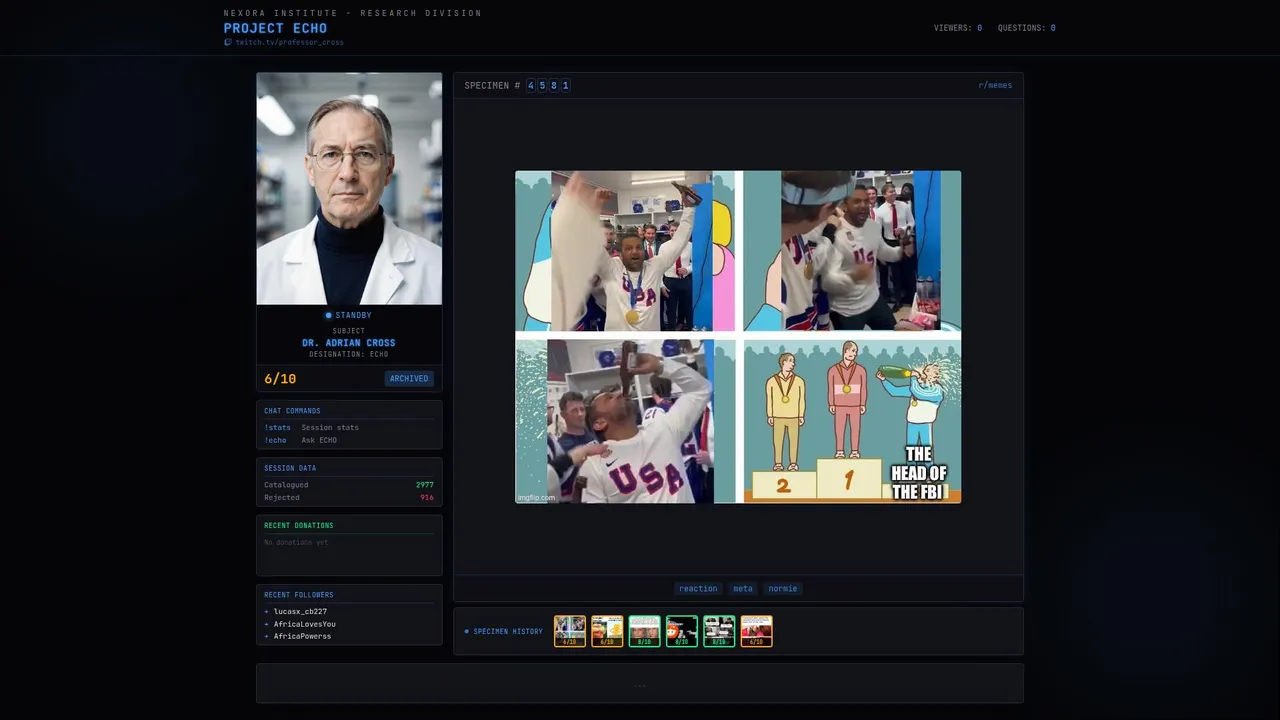
Task: Open the r/memes subreddit link
Action: tap(995, 85)
